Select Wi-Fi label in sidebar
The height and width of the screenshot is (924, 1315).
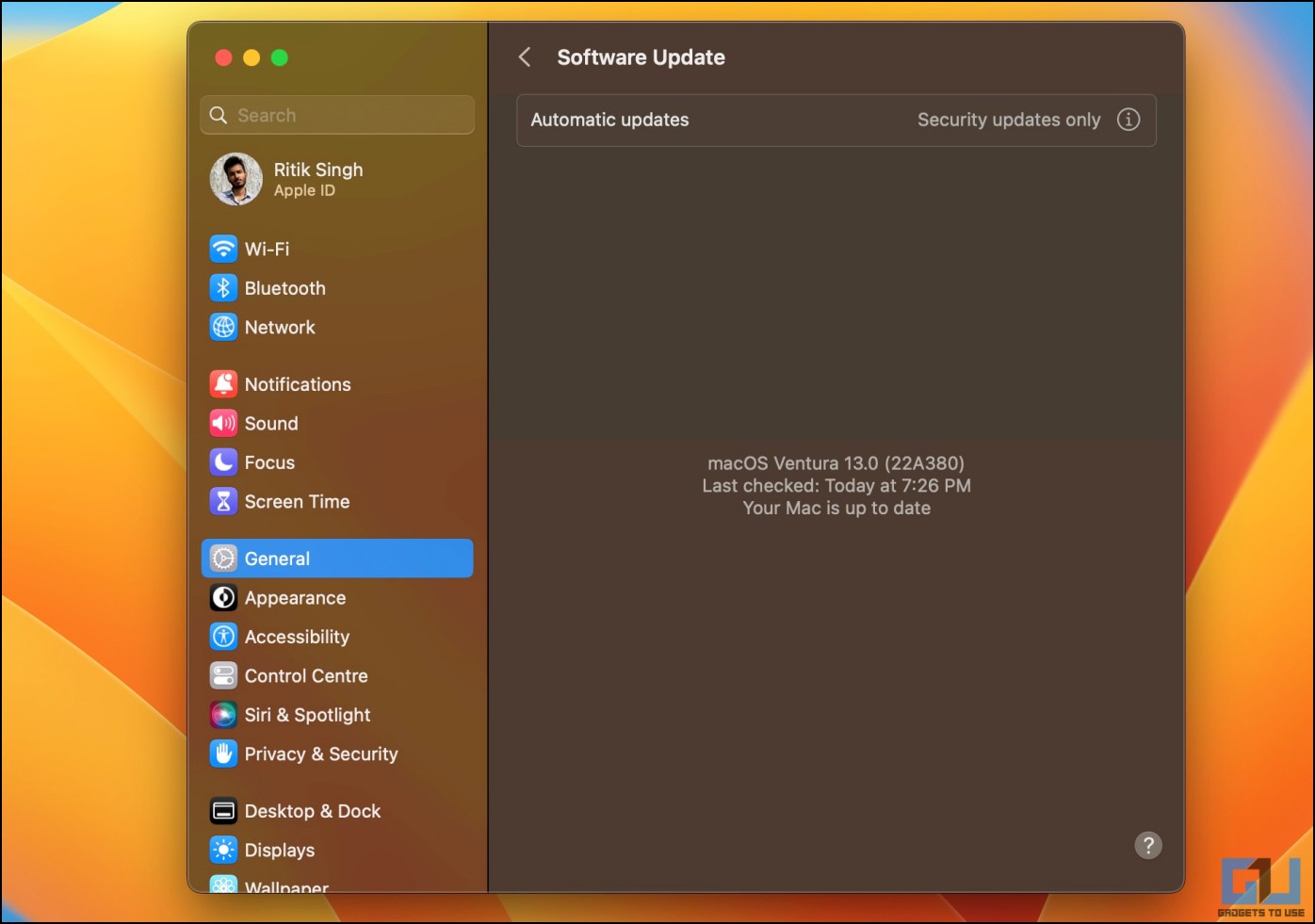coord(267,249)
